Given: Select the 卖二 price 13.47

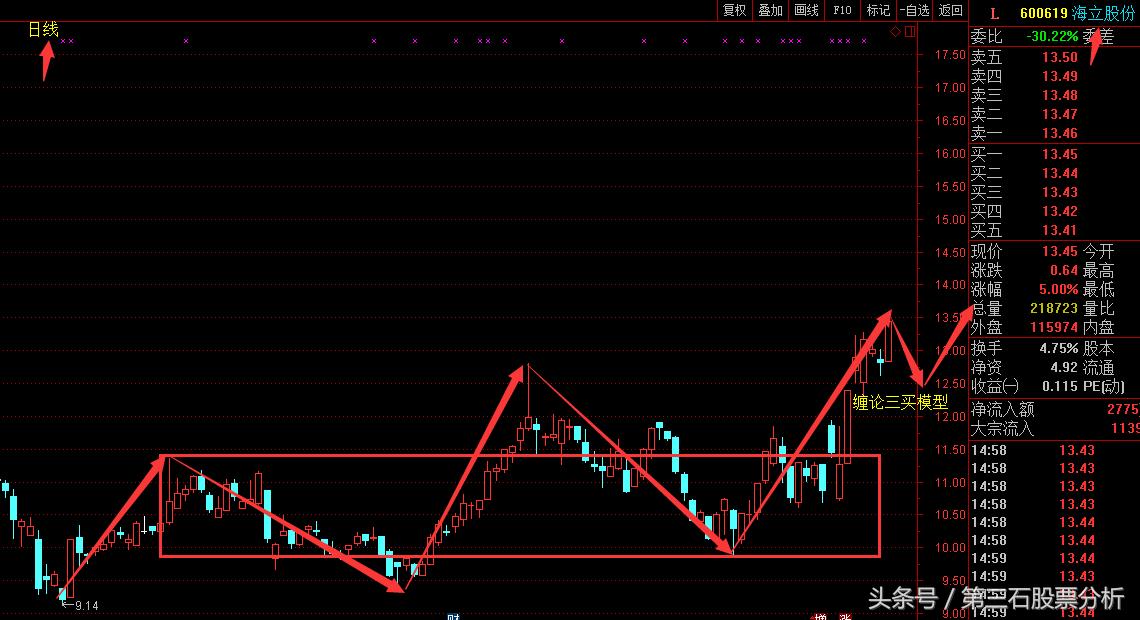Looking at the screenshot, I should (x=1059, y=114).
